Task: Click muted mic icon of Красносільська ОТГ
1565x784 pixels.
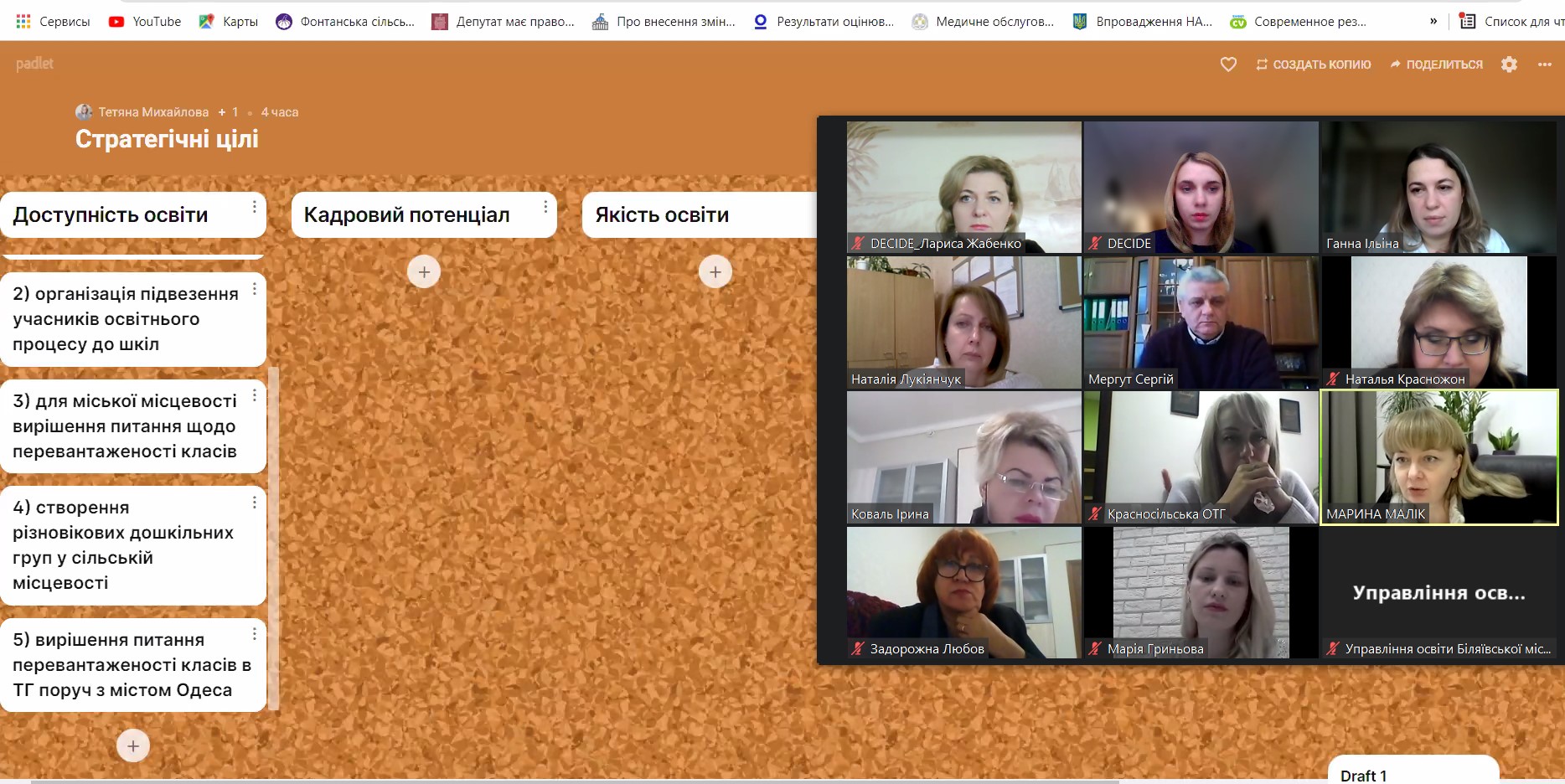Action: pos(1095,514)
